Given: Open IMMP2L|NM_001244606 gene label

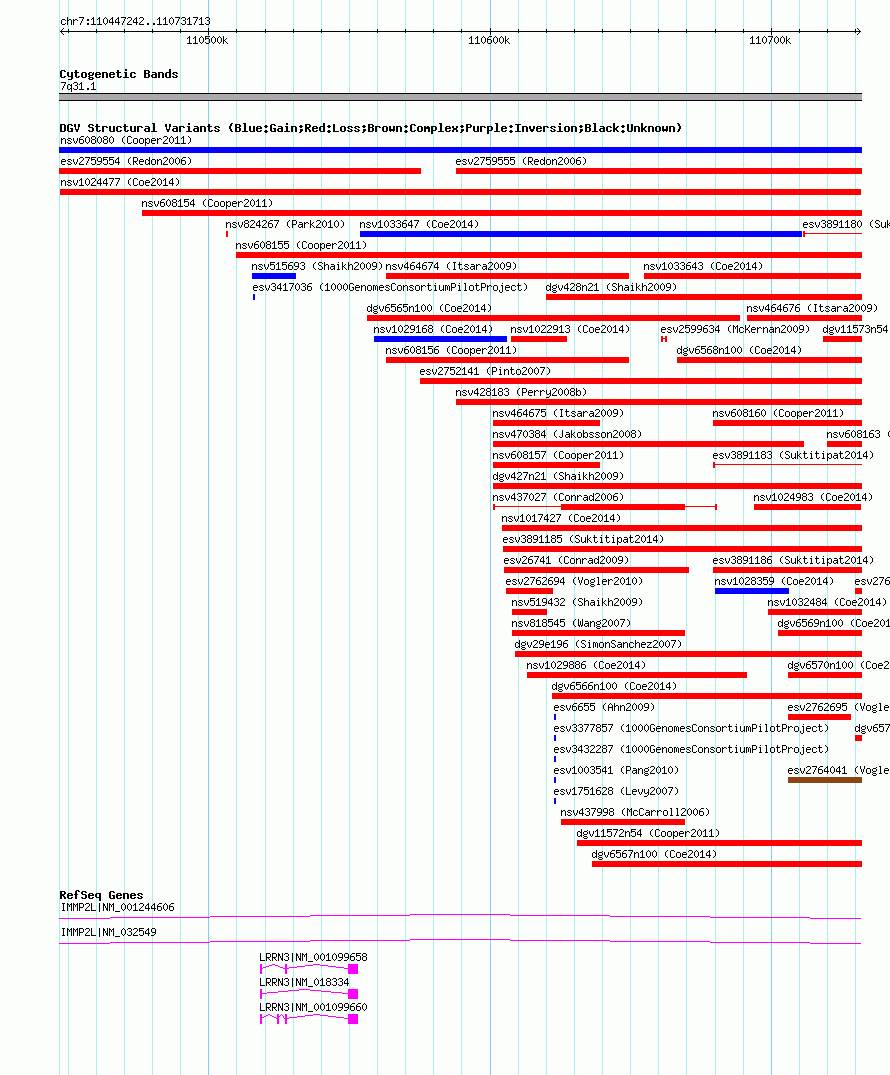Looking at the screenshot, I should point(117,908).
